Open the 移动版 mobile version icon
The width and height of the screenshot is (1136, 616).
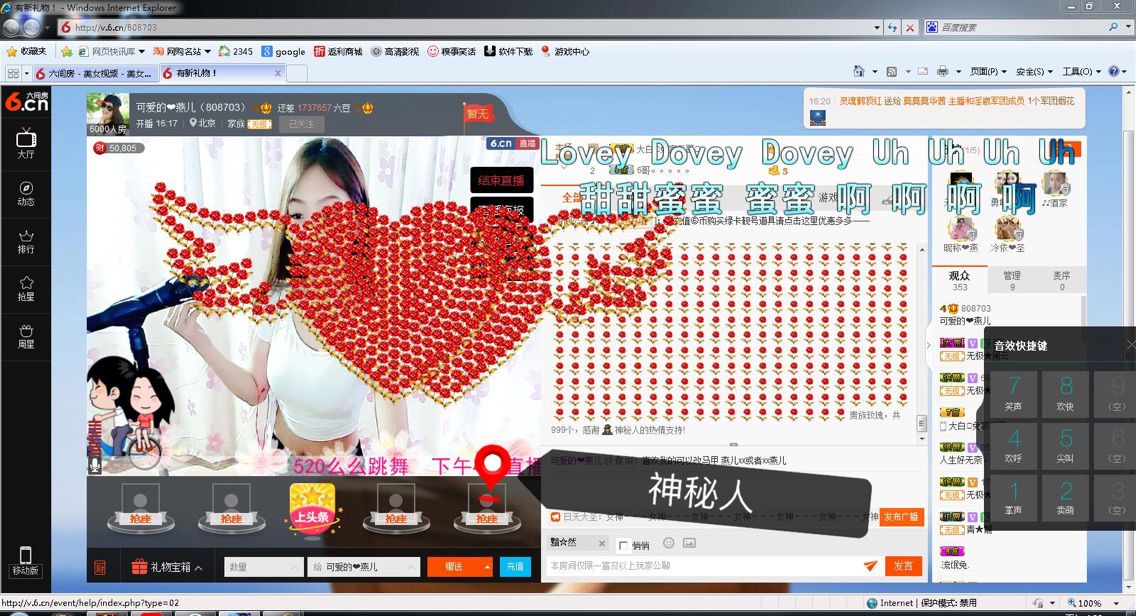click(25, 561)
